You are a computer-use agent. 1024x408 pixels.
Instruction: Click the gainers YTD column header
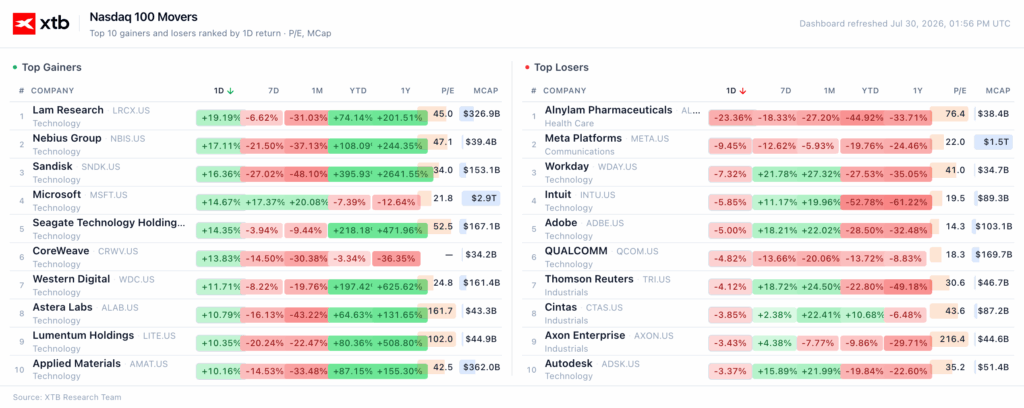pos(358,91)
